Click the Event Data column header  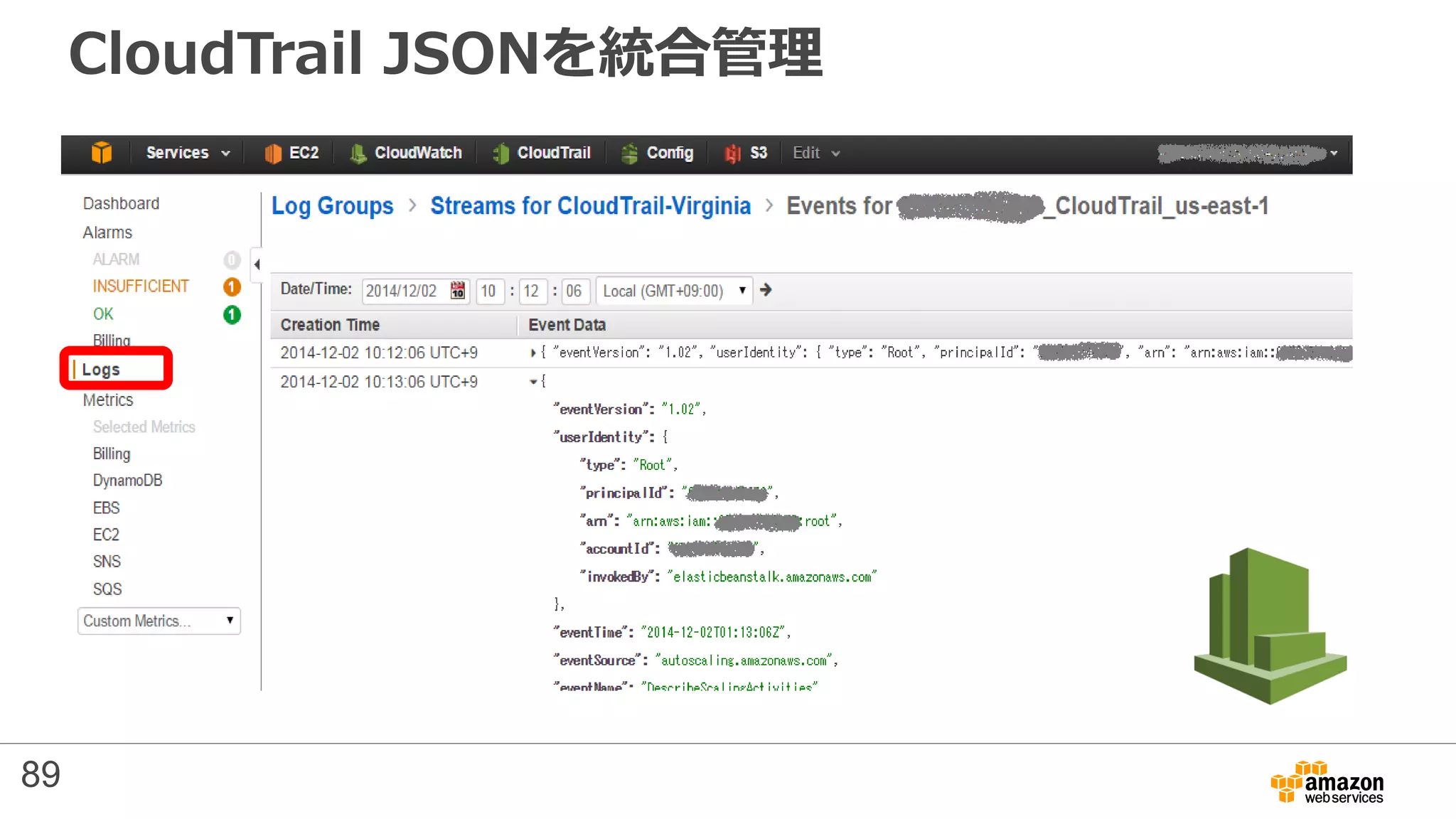[x=567, y=325]
